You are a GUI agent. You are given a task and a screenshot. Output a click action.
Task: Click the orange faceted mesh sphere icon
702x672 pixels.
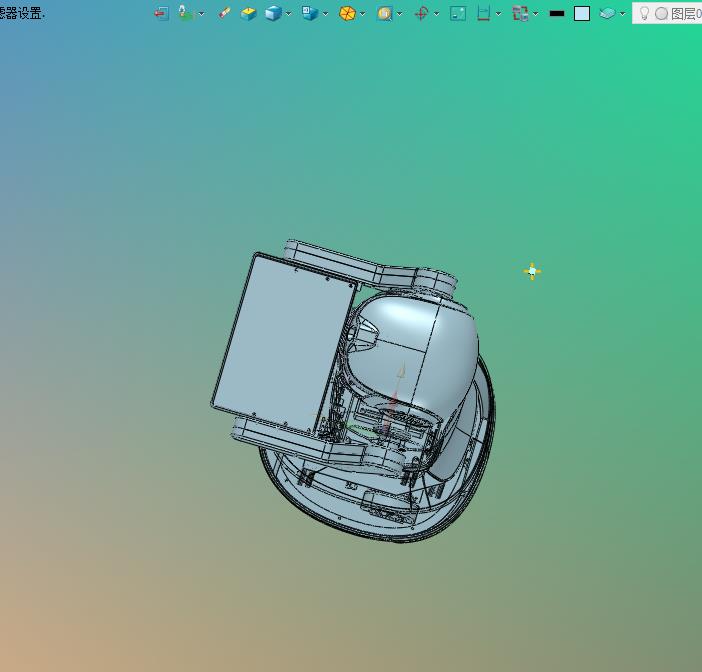pyautogui.click(x=347, y=13)
